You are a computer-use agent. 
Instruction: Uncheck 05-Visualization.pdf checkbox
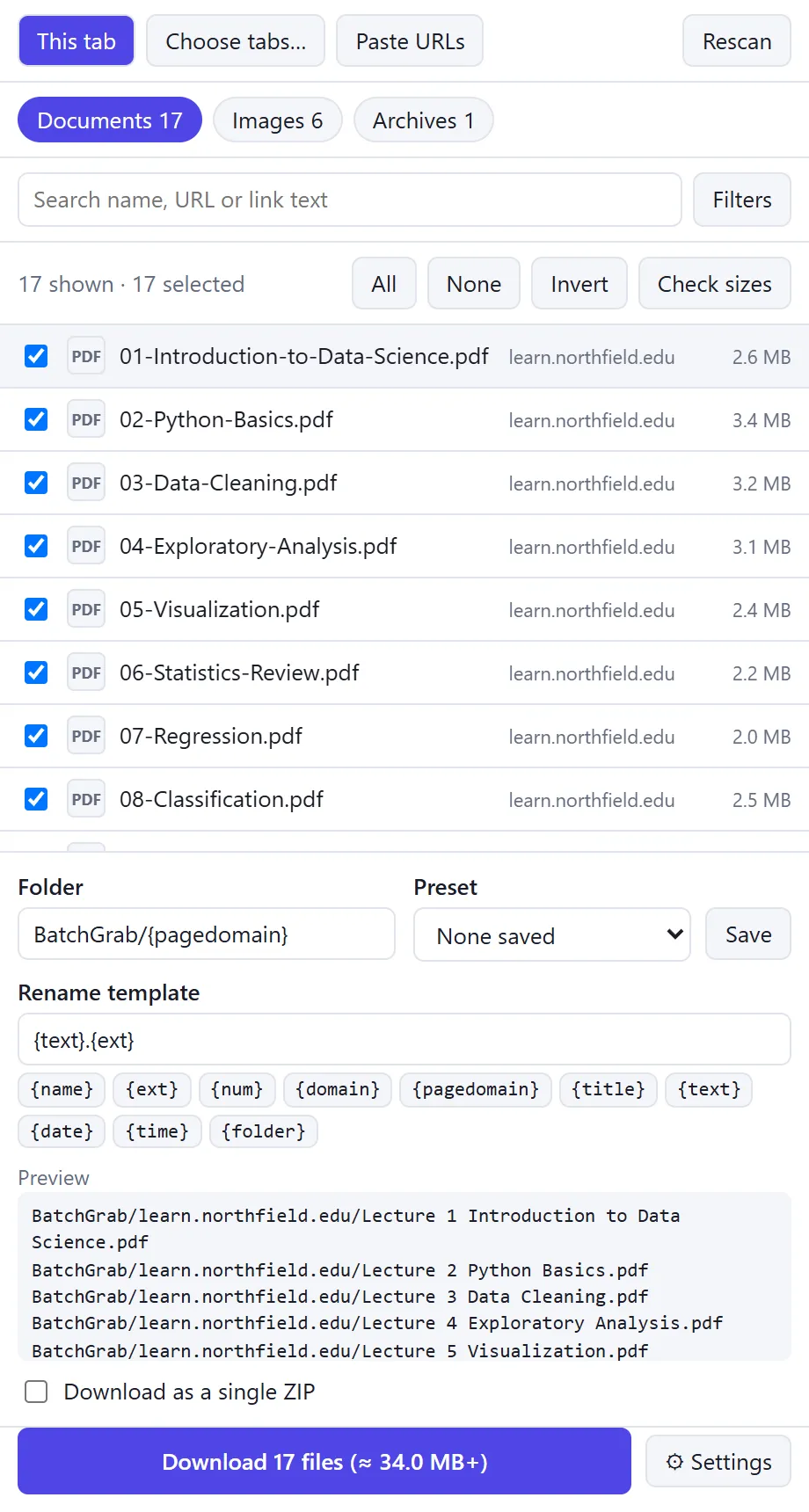click(x=36, y=609)
